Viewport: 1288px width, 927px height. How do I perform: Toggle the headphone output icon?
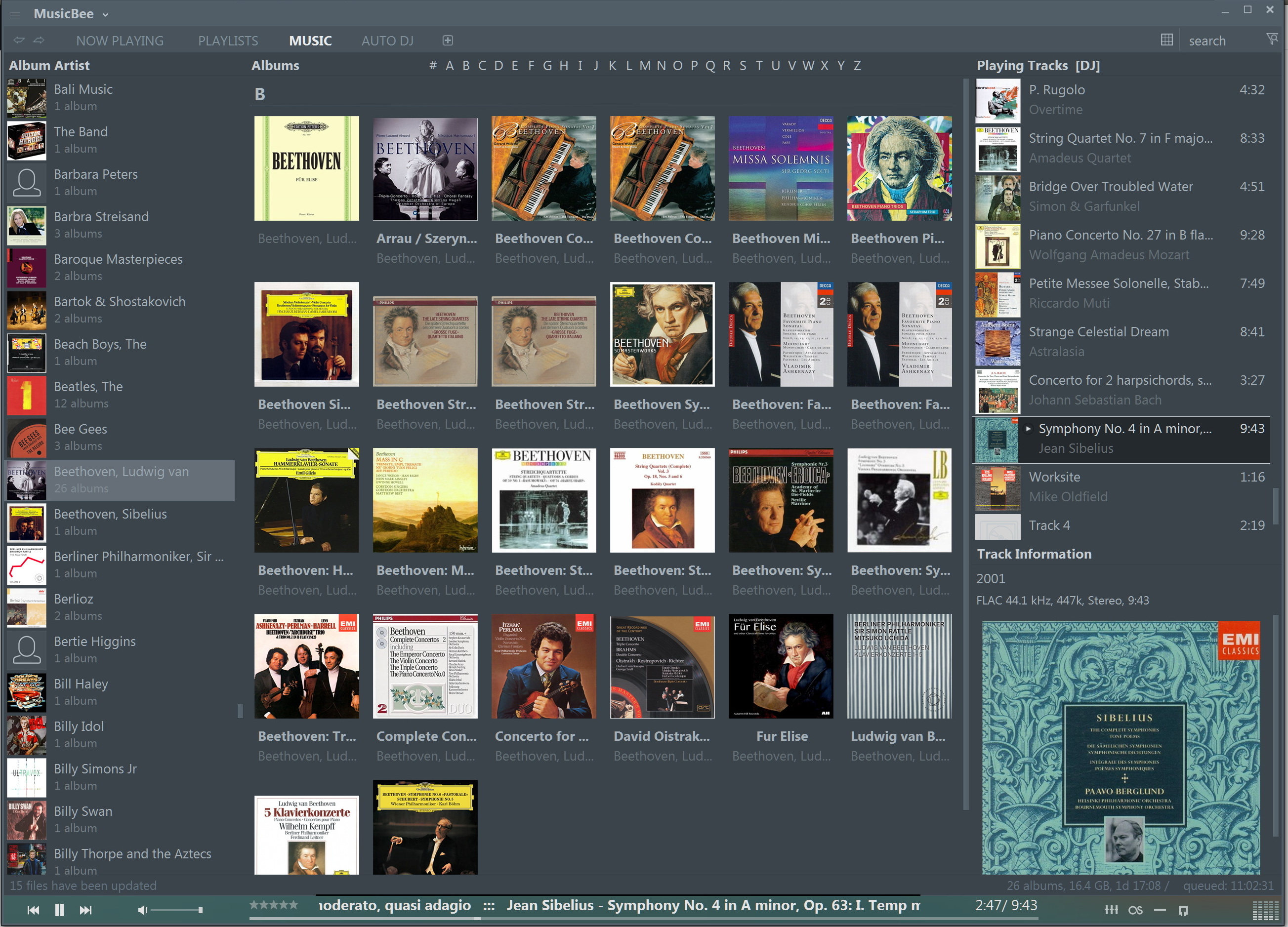[x=1183, y=910]
